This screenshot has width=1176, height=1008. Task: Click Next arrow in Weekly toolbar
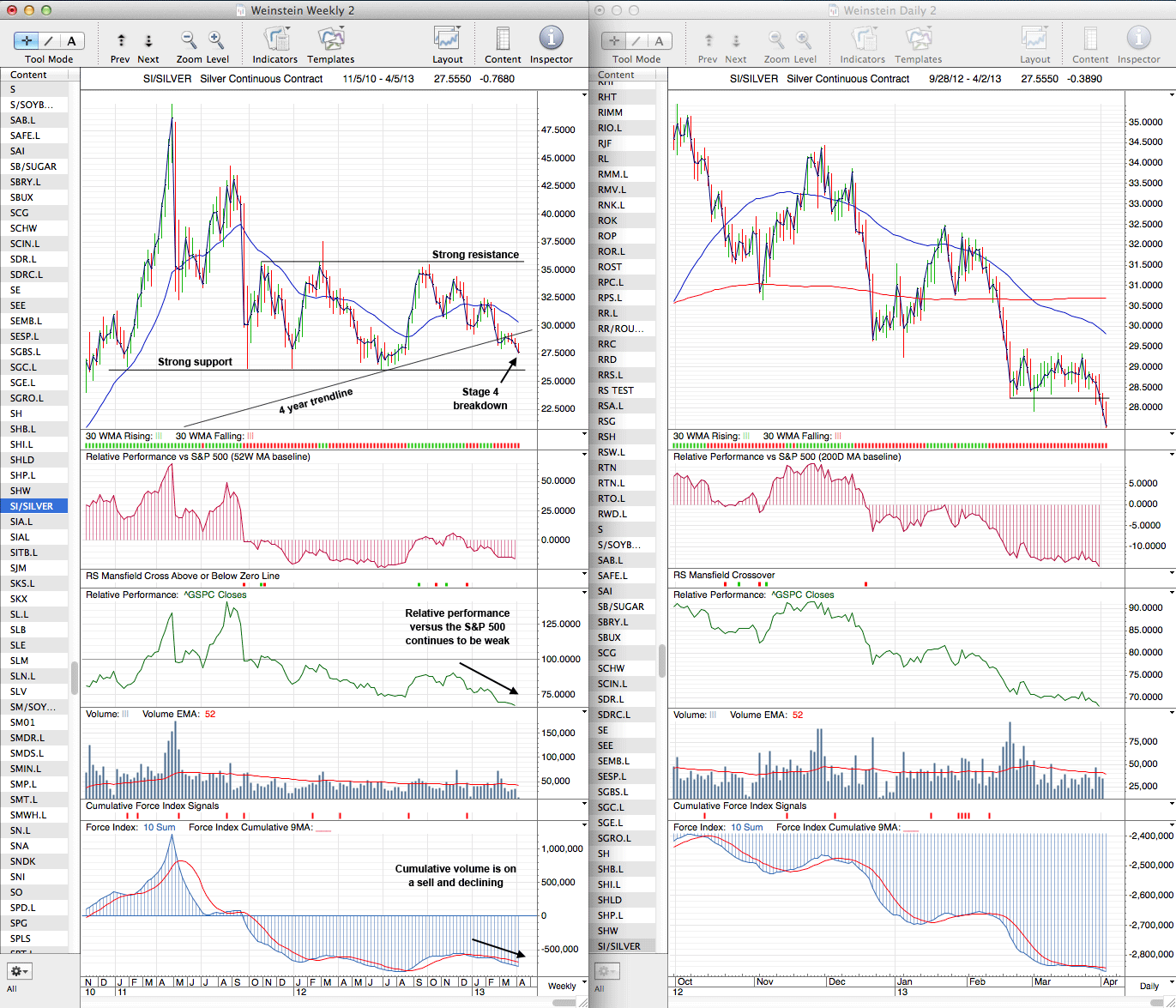tap(148, 40)
